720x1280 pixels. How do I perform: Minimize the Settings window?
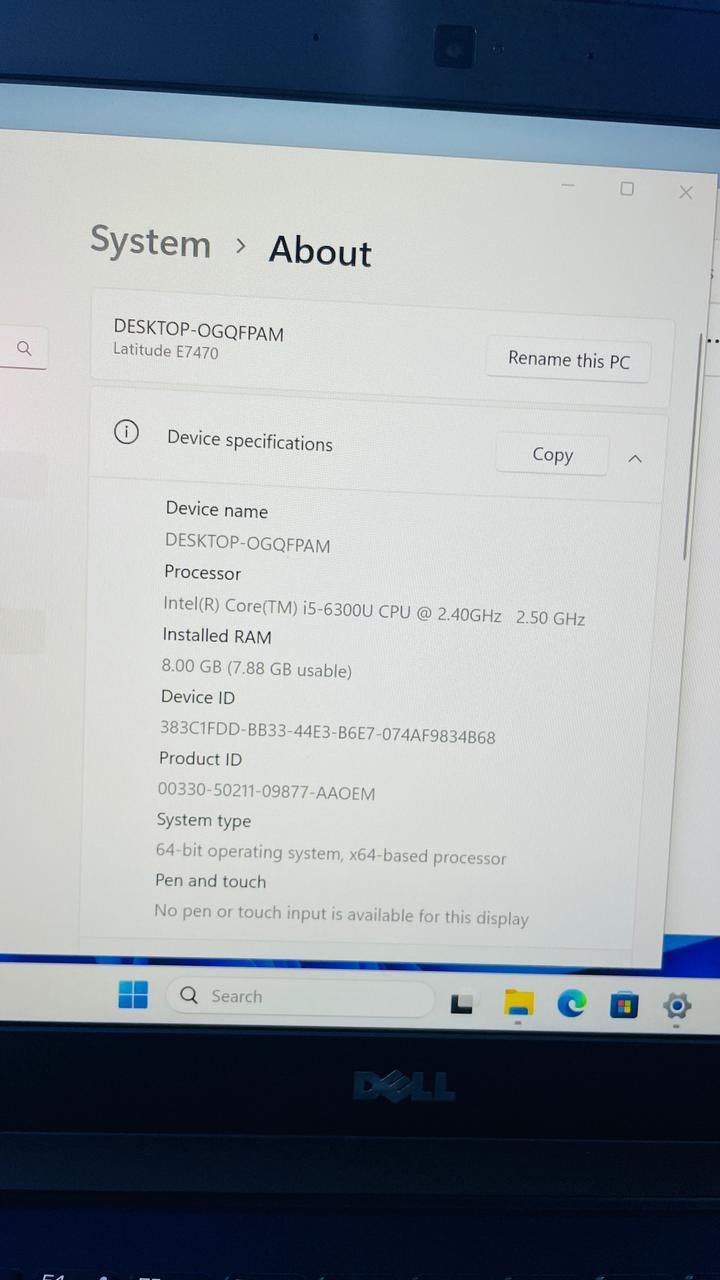pos(568,186)
